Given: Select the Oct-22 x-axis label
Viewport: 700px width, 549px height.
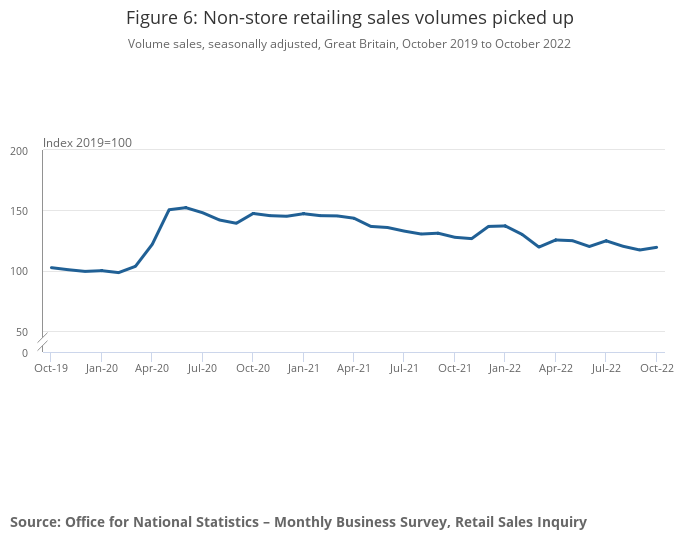Looking at the screenshot, I should (656, 368).
